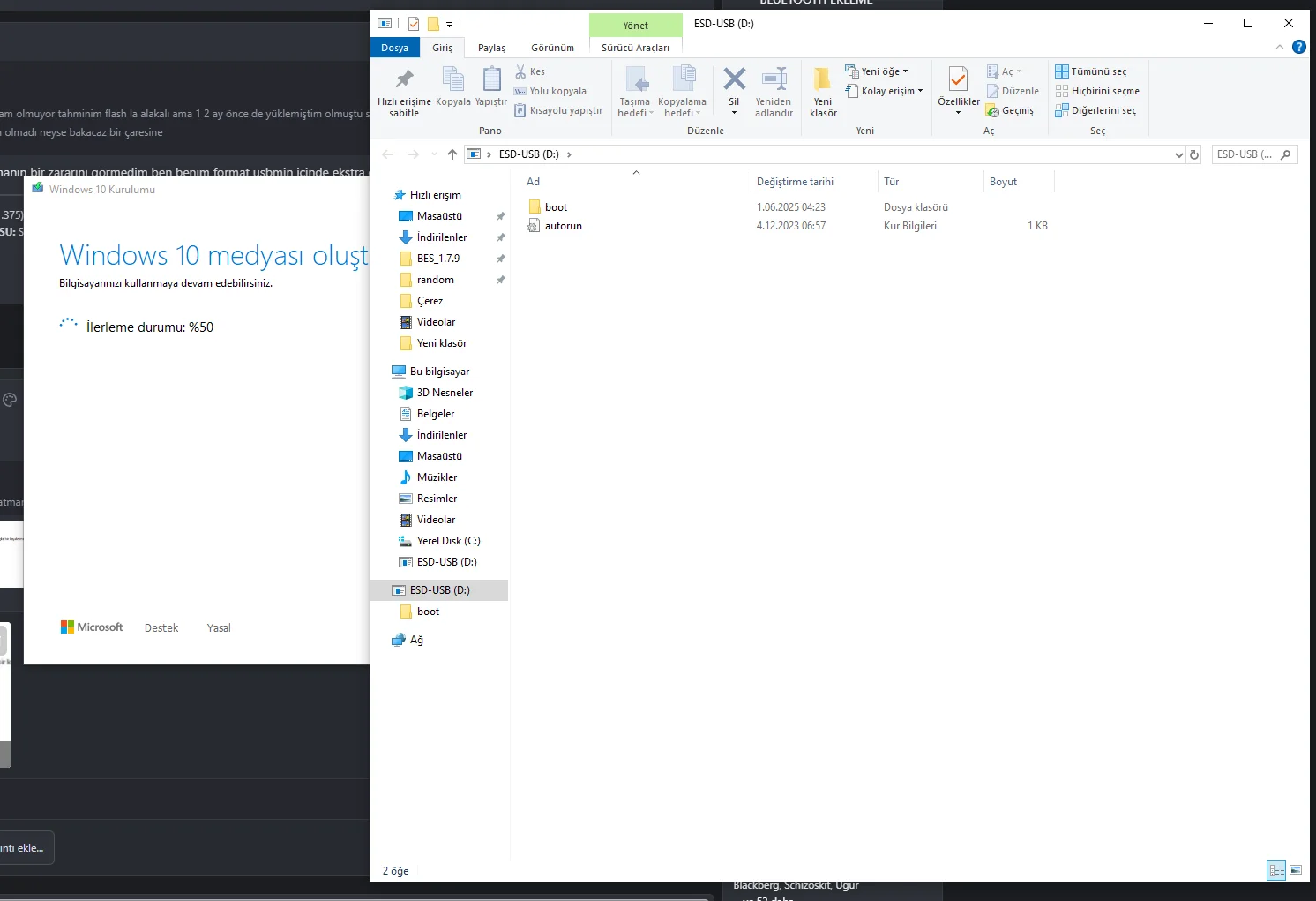Open the random folder in navigation pane
1316x901 pixels.
pos(436,280)
